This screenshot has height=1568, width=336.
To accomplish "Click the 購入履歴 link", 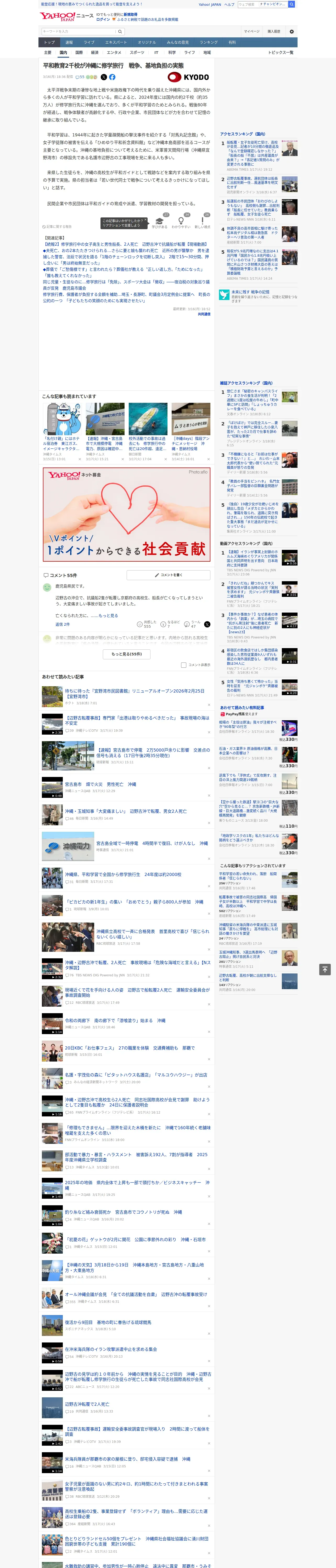I will [x=274, y=32].
